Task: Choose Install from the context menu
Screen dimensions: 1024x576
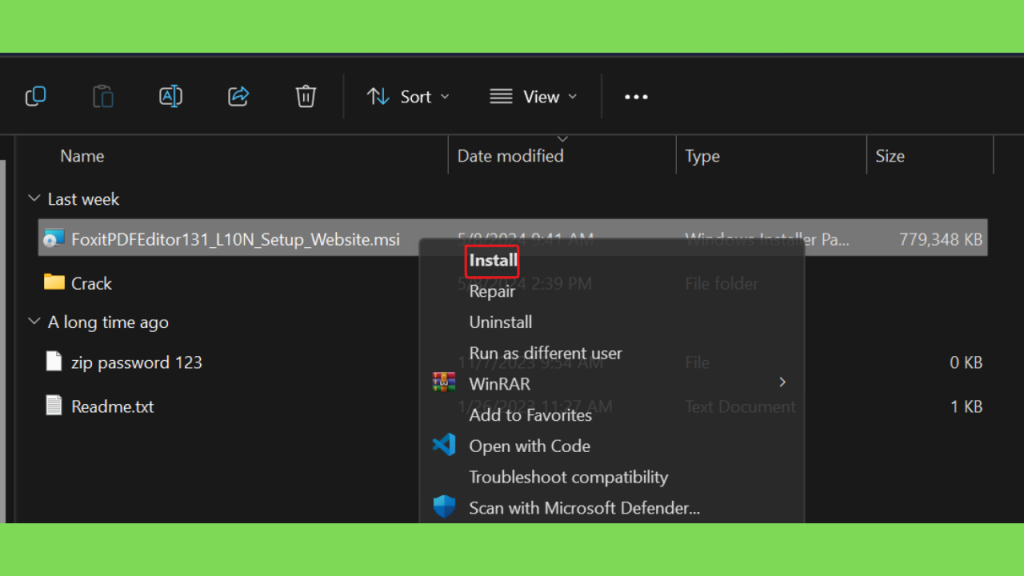Action: [x=492, y=261]
